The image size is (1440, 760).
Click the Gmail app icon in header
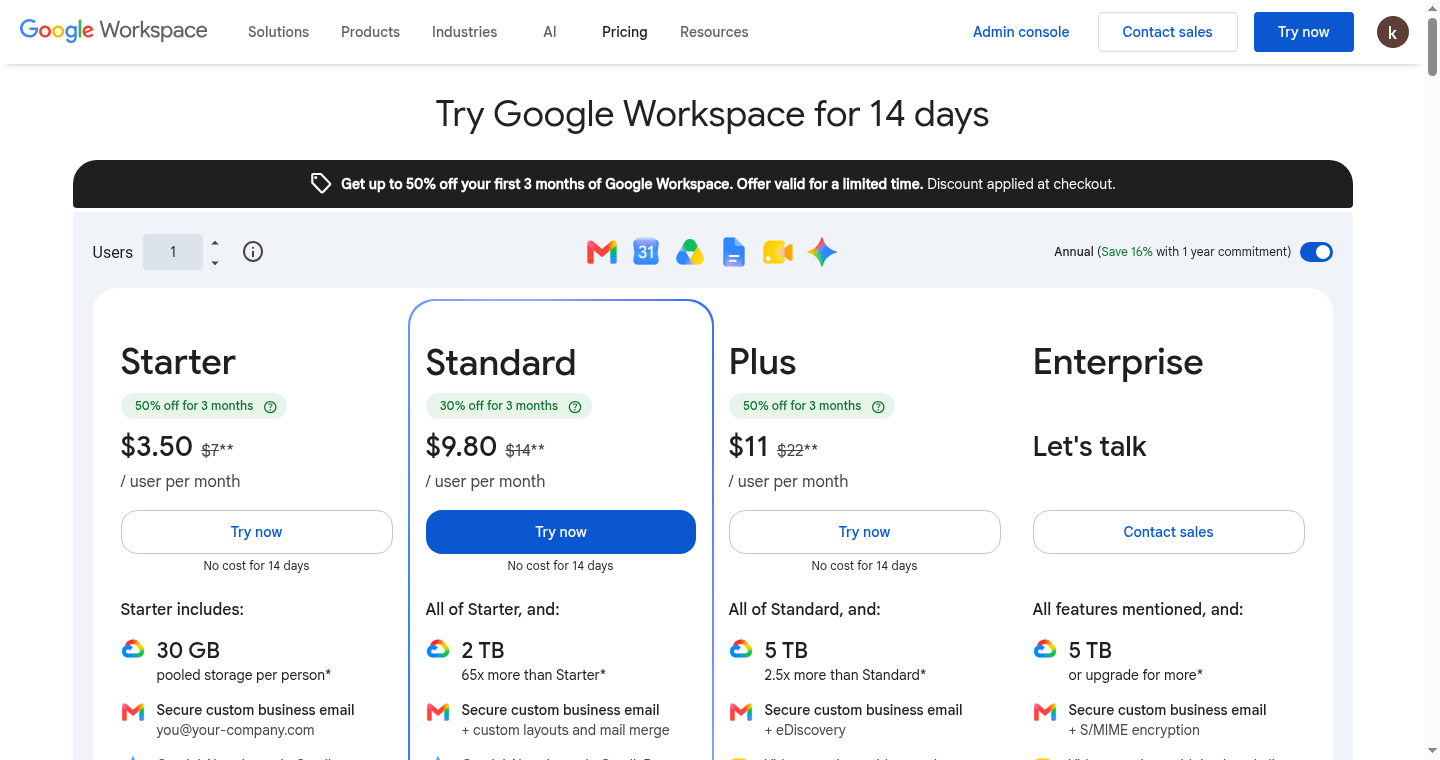click(x=602, y=252)
